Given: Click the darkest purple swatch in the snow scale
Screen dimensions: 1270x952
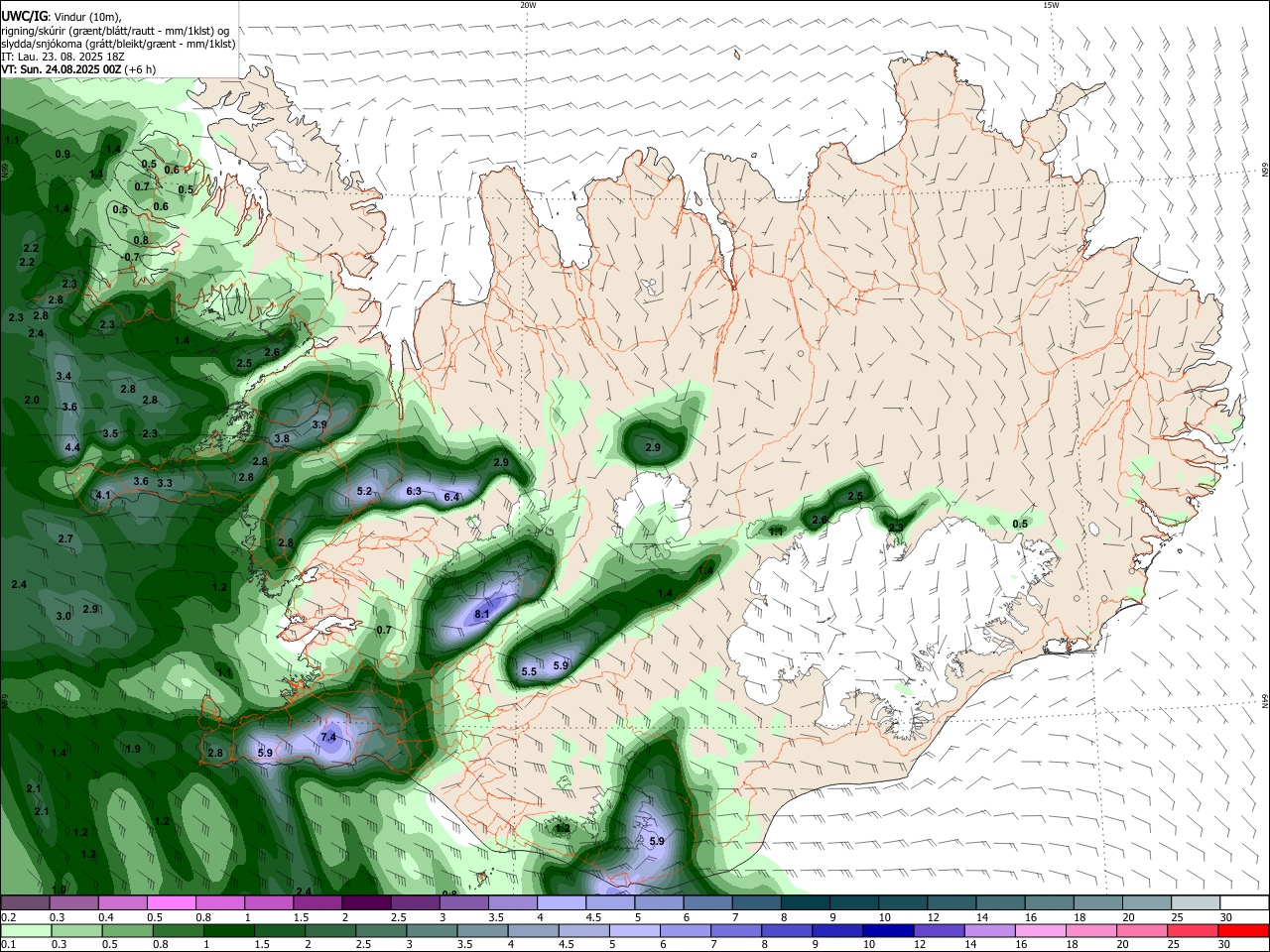Looking at the screenshot, I should (365, 902).
